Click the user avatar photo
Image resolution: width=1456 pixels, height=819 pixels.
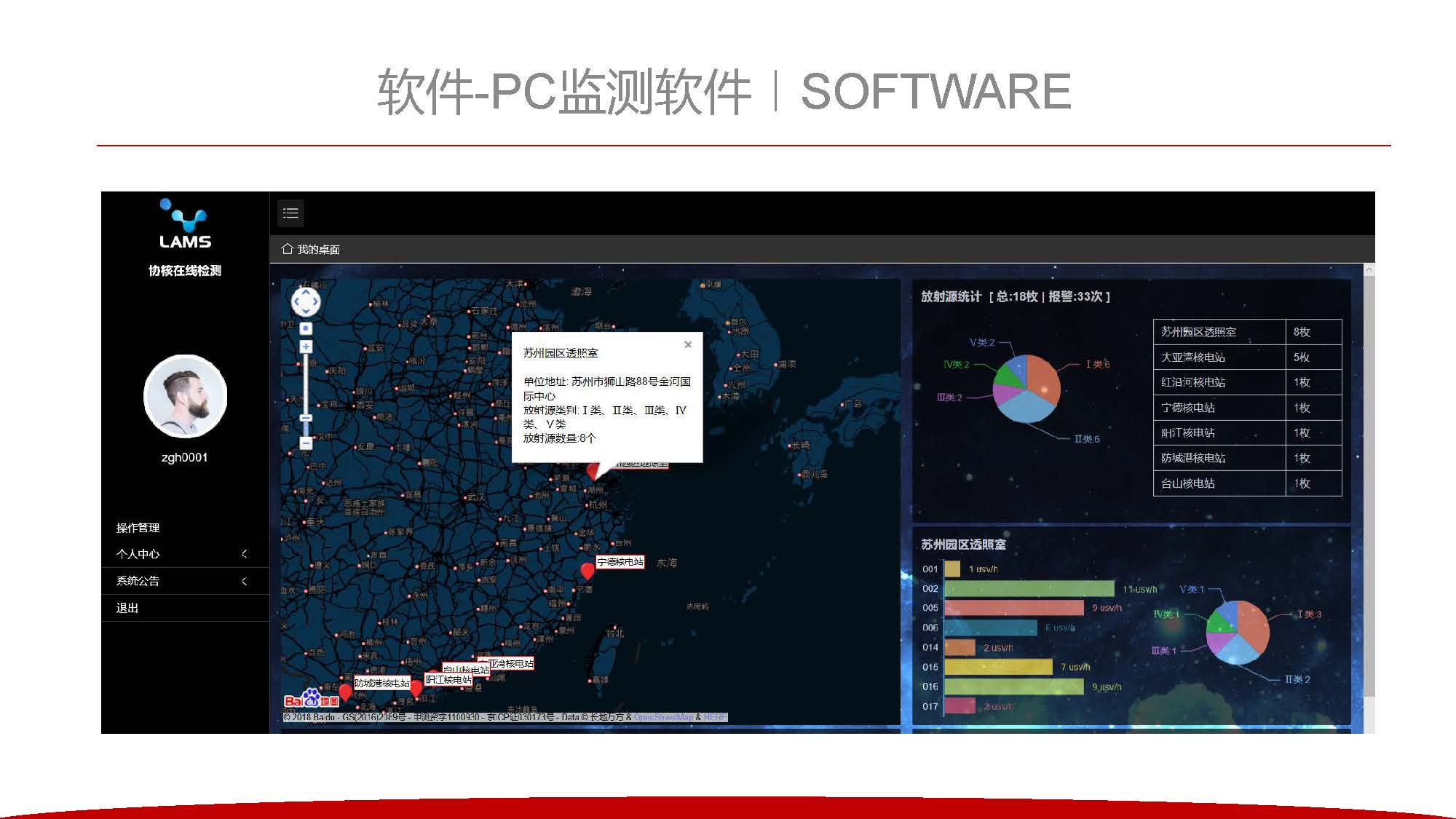click(x=185, y=396)
